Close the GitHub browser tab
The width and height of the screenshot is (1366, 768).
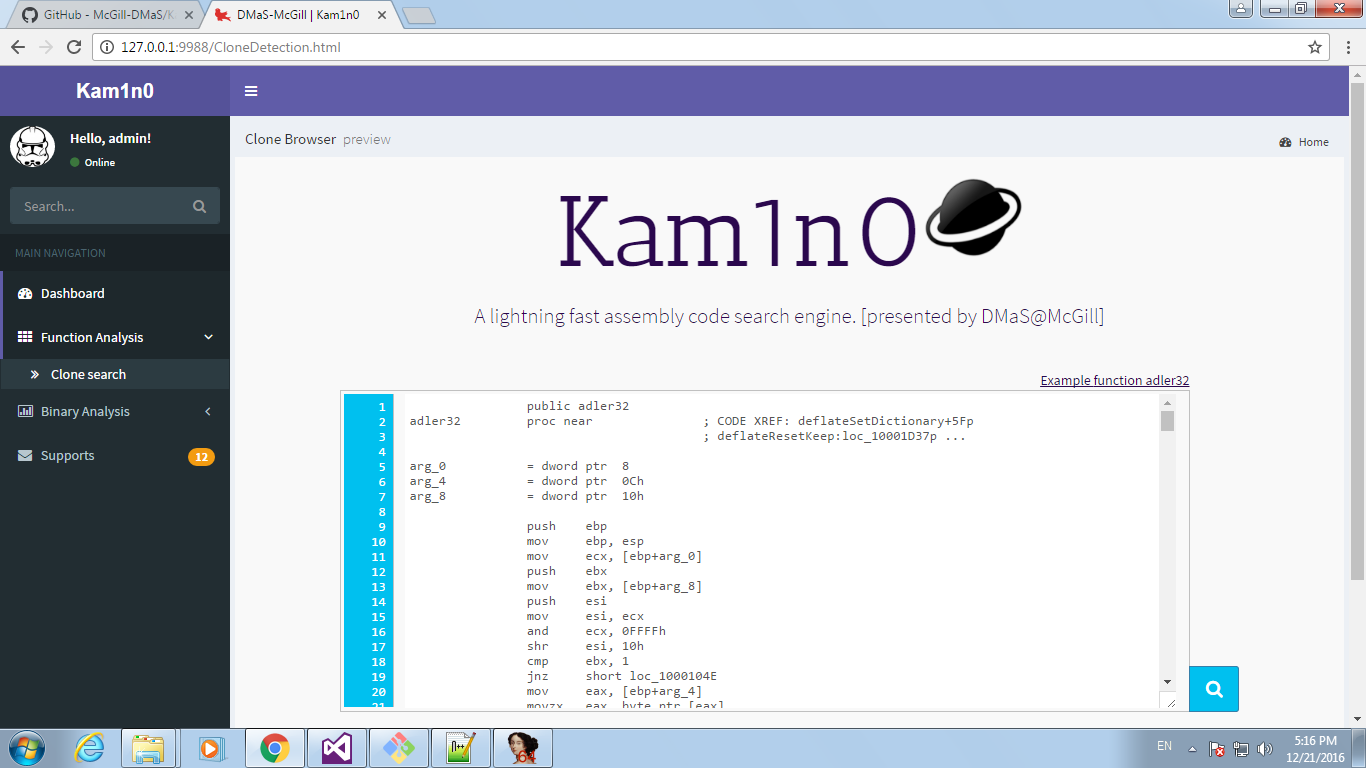(189, 16)
